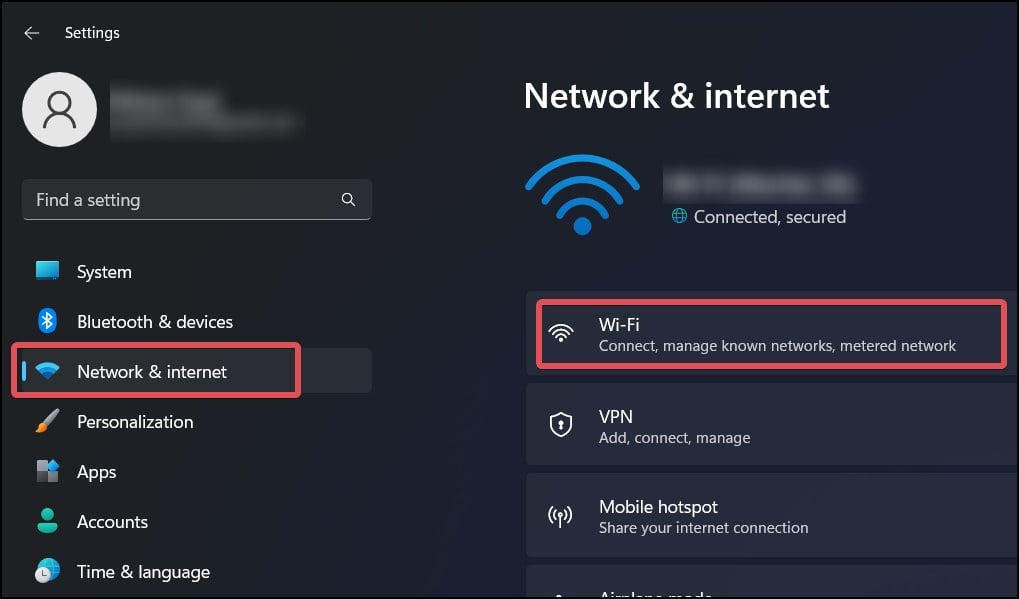Viewport: 1019px width, 599px height.
Task: Click the large Wi-Fi status icon
Action: click(582, 194)
